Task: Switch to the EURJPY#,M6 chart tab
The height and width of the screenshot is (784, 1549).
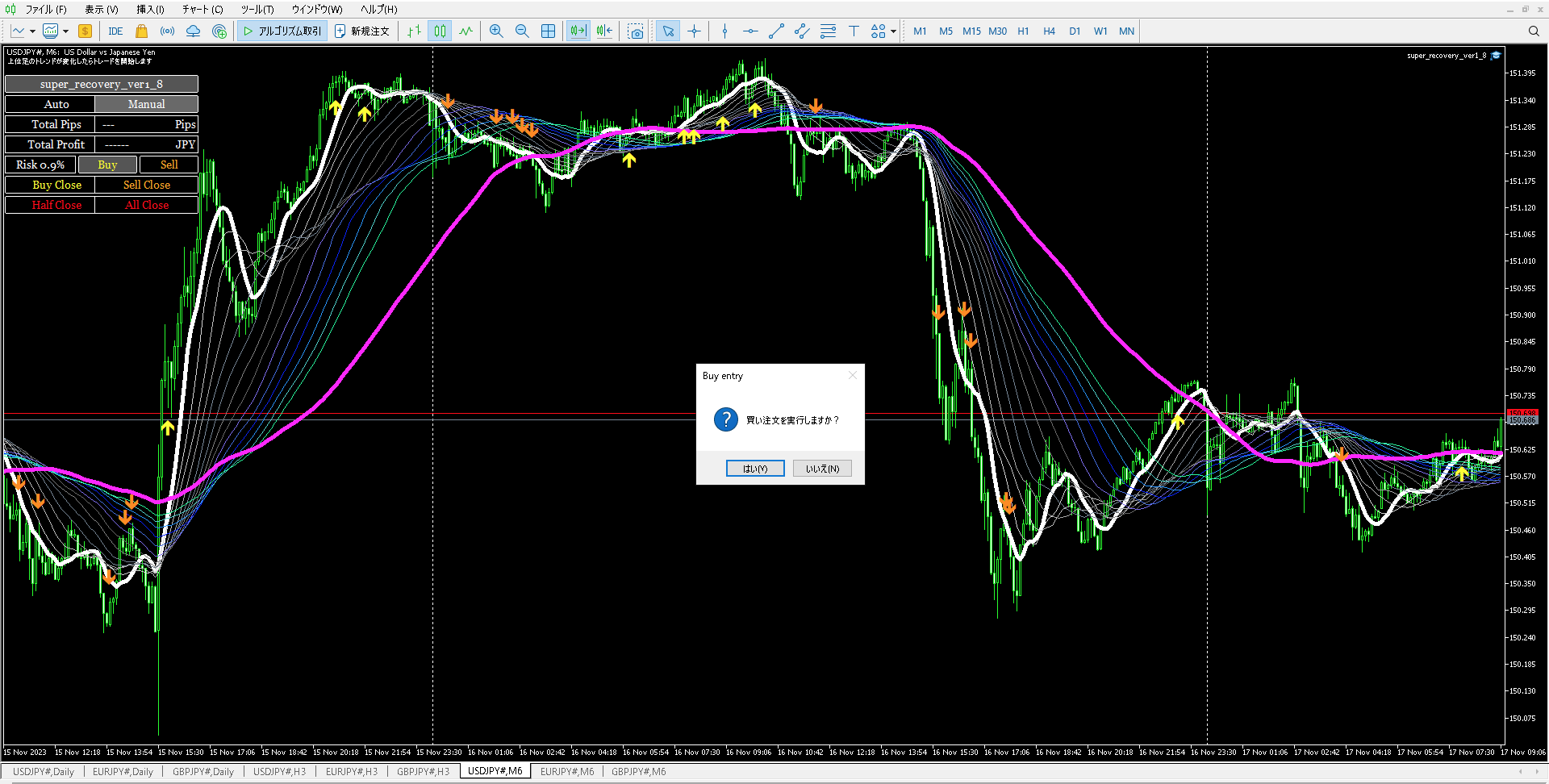Action: point(567,772)
